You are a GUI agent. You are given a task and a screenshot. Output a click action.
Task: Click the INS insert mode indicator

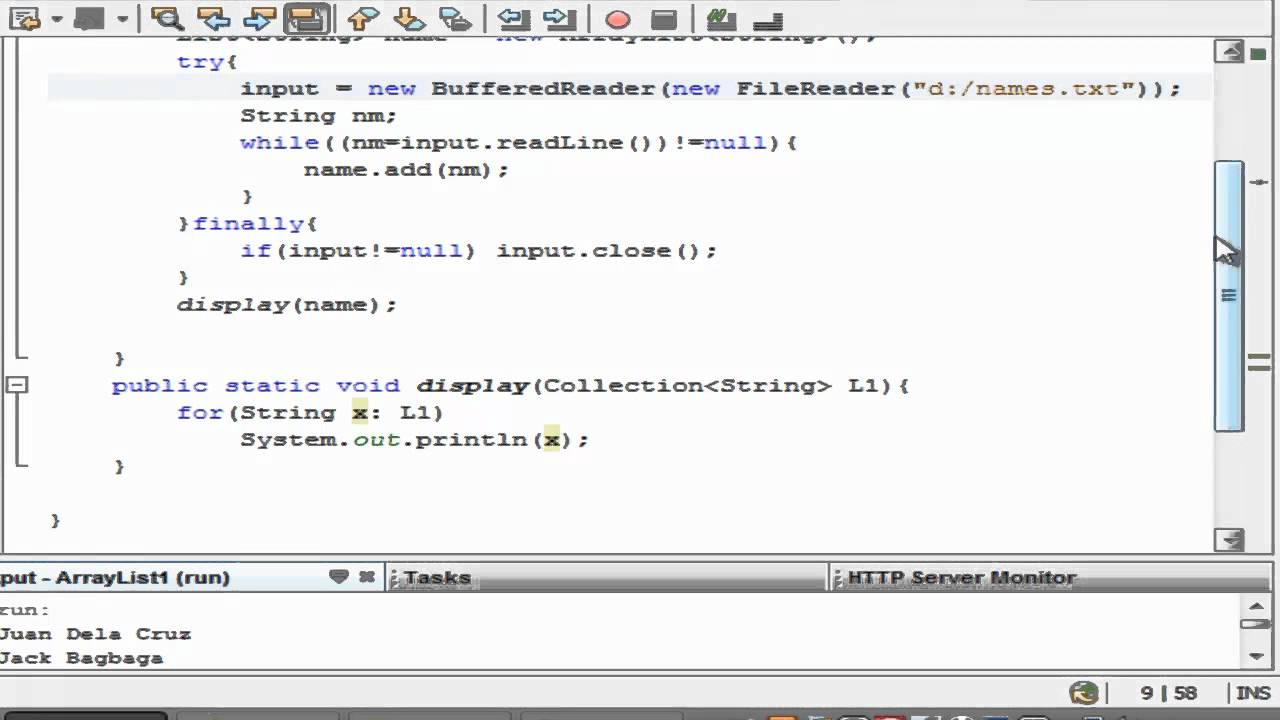click(x=1253, y=692)
